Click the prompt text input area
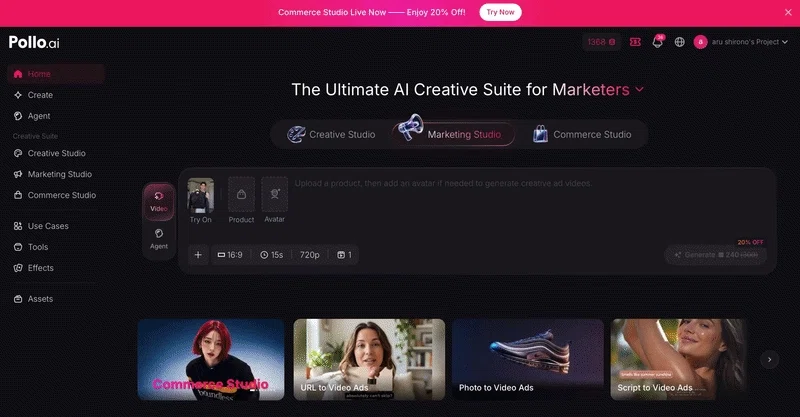The width and height of the screenshot is (800, 417). coord(531,204)
